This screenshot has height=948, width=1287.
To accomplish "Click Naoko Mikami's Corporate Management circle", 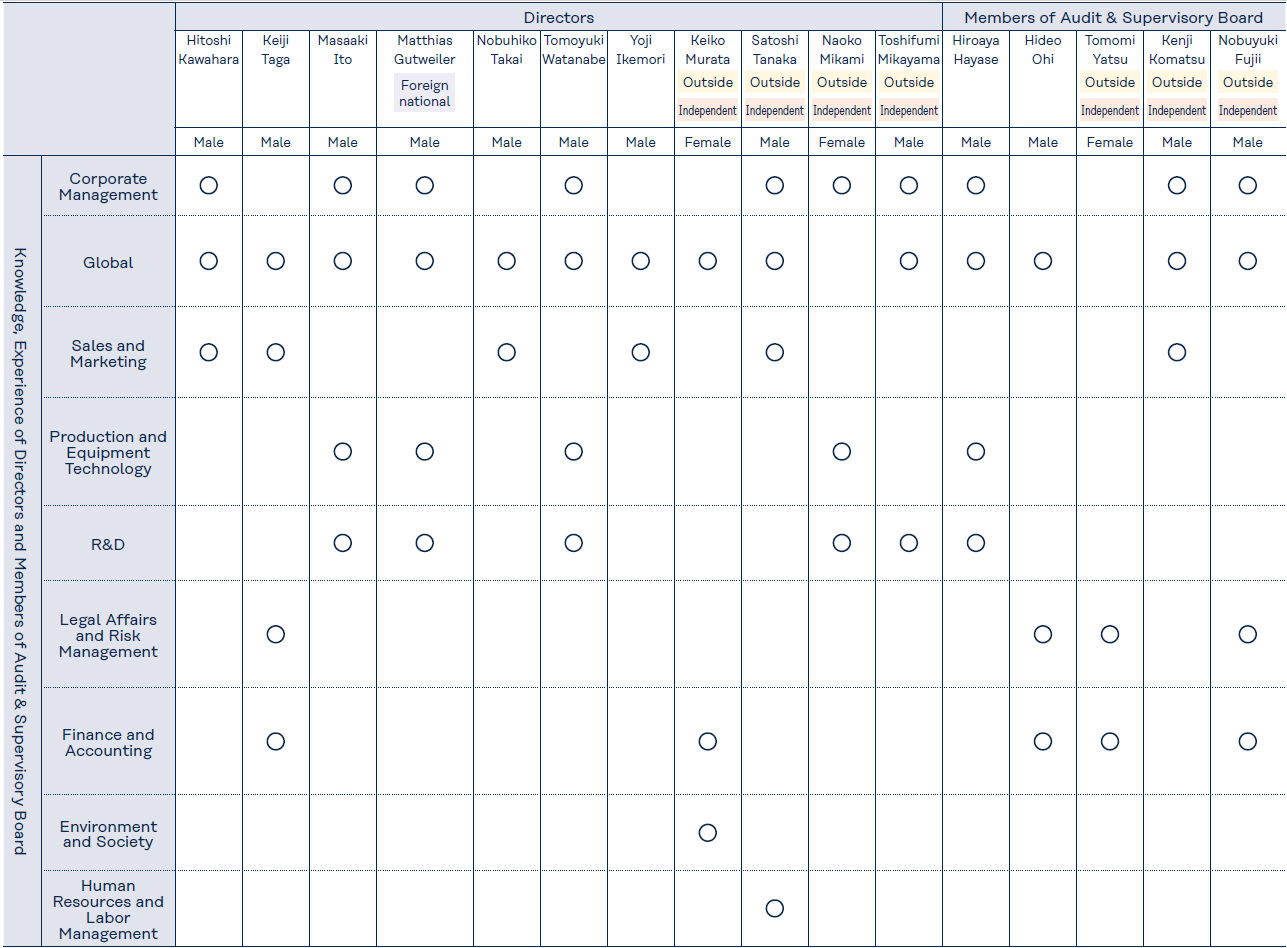I will tap(842, 185).
